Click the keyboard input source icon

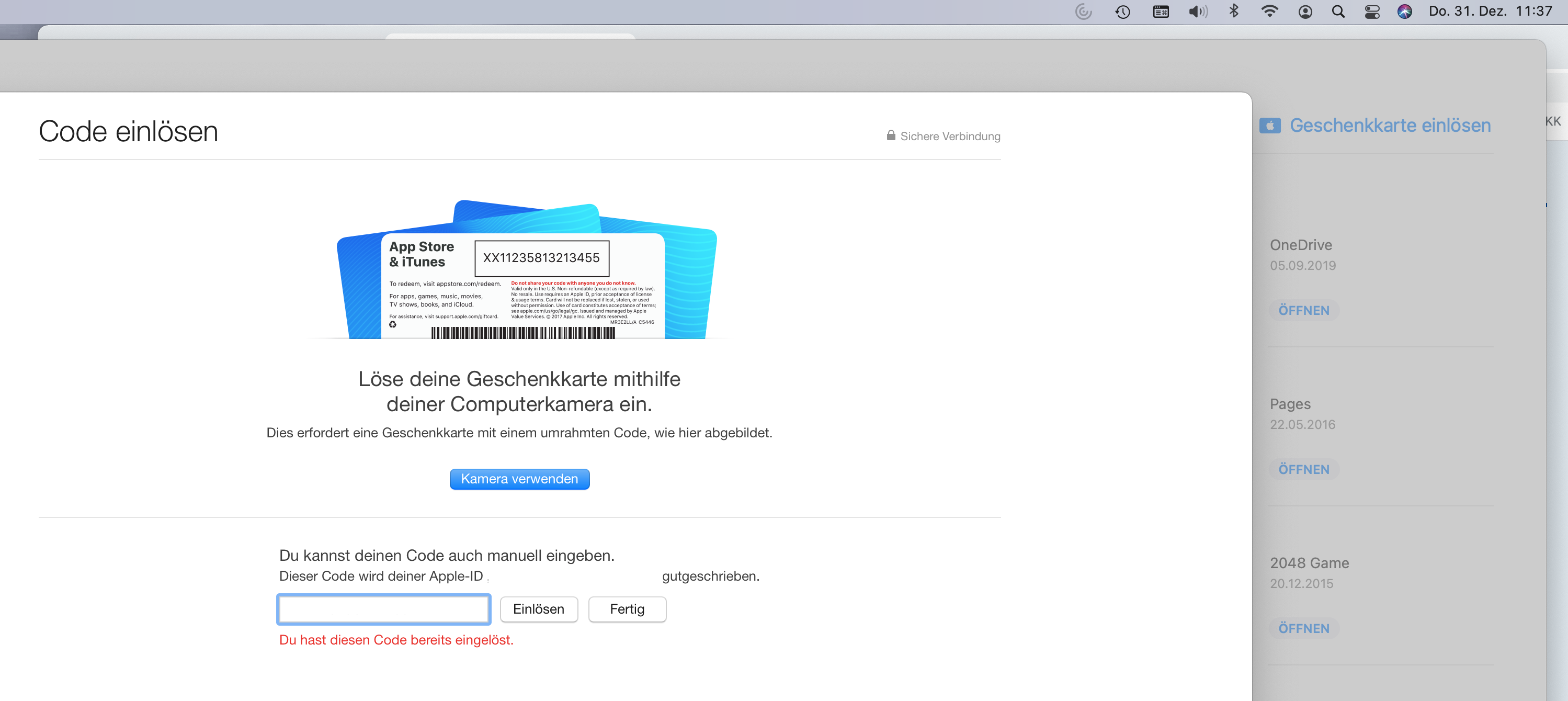click(1161, 12)
